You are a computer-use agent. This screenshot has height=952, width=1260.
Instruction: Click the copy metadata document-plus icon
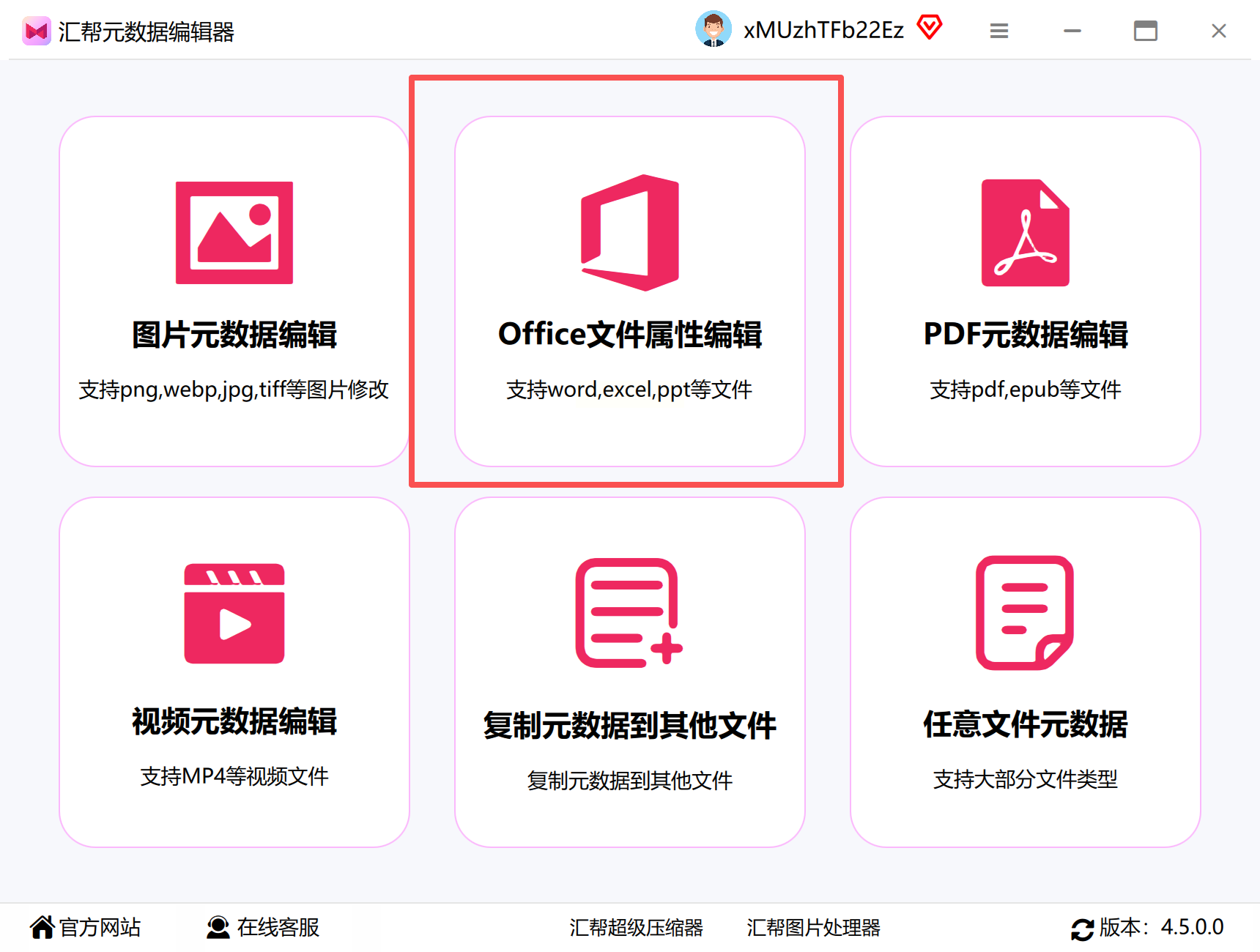[x=629, y=613]
